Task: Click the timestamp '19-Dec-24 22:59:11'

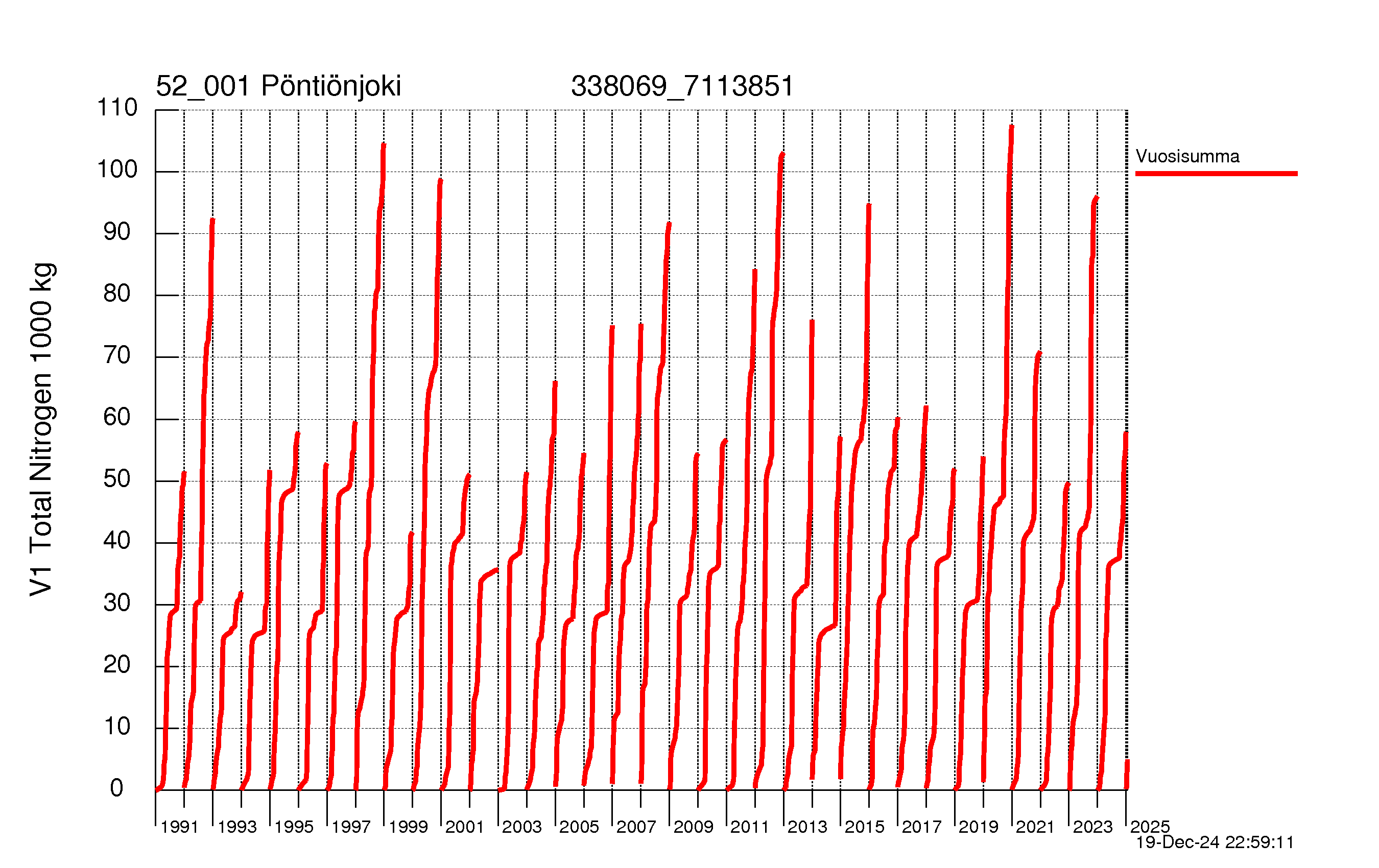Action: click(x=1215, y=842)
